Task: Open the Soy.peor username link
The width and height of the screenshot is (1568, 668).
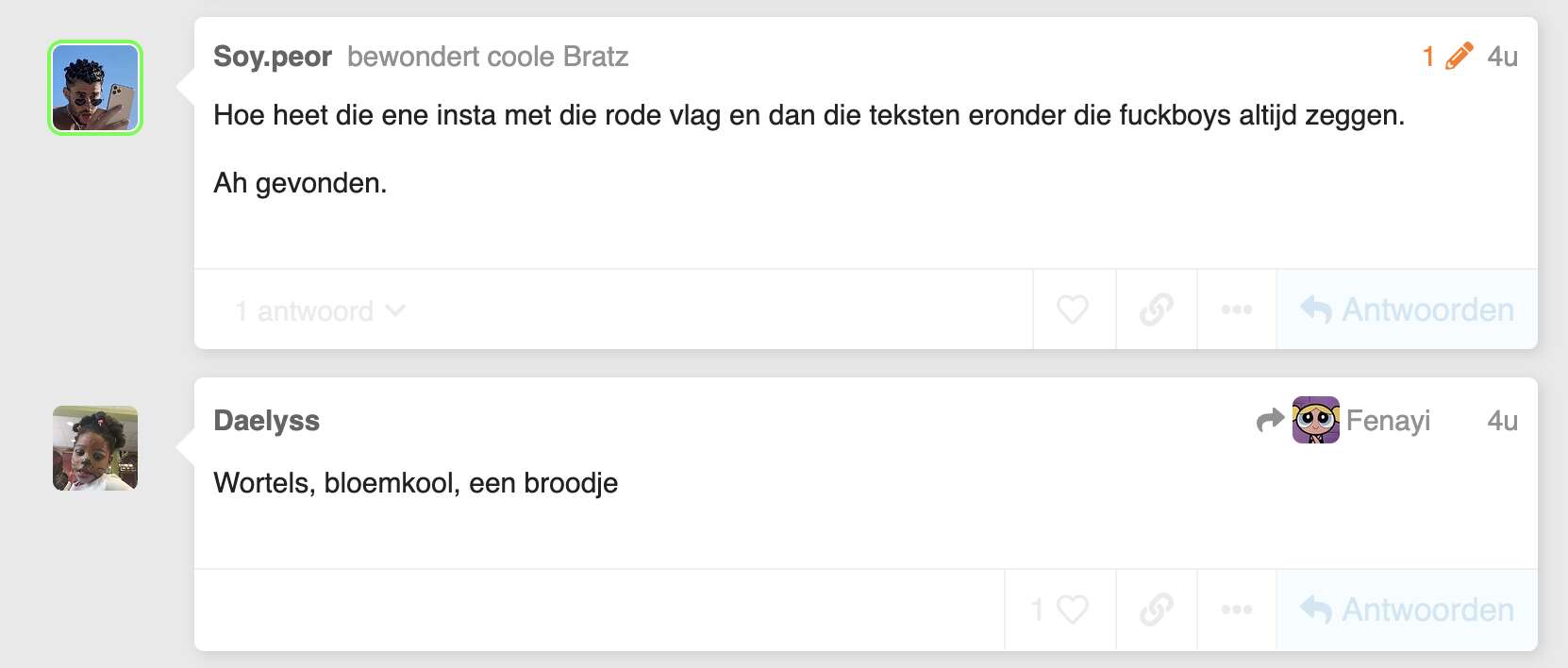Action: point(273,57)
